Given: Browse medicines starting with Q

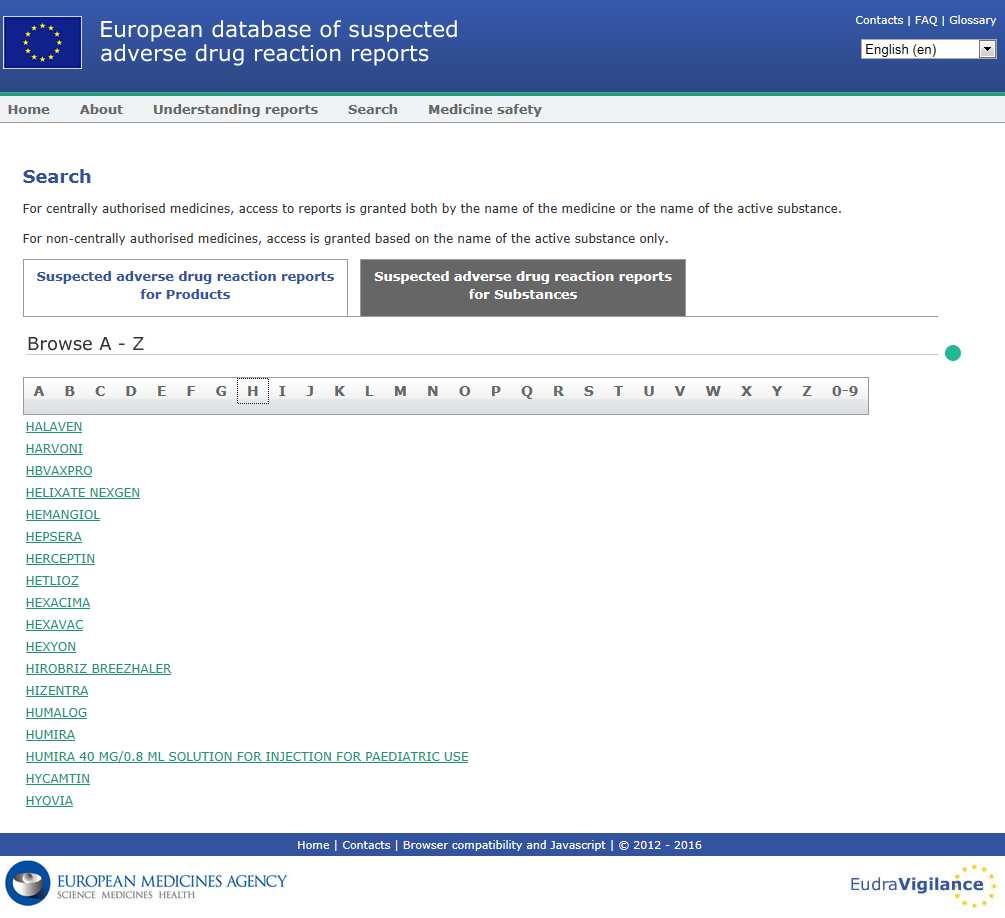Looking at the screenshot, I should [527, 391].
